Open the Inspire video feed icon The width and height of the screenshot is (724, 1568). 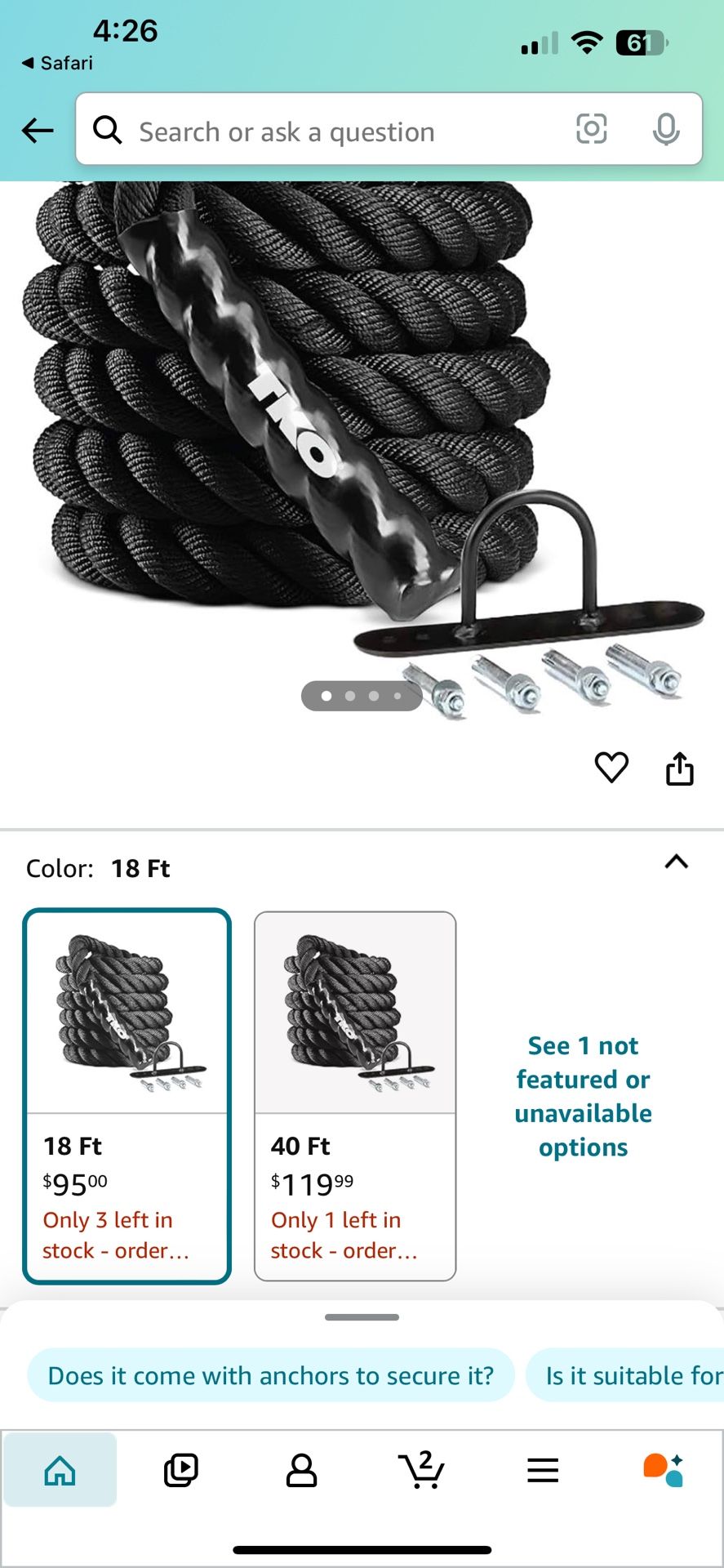180,1470
